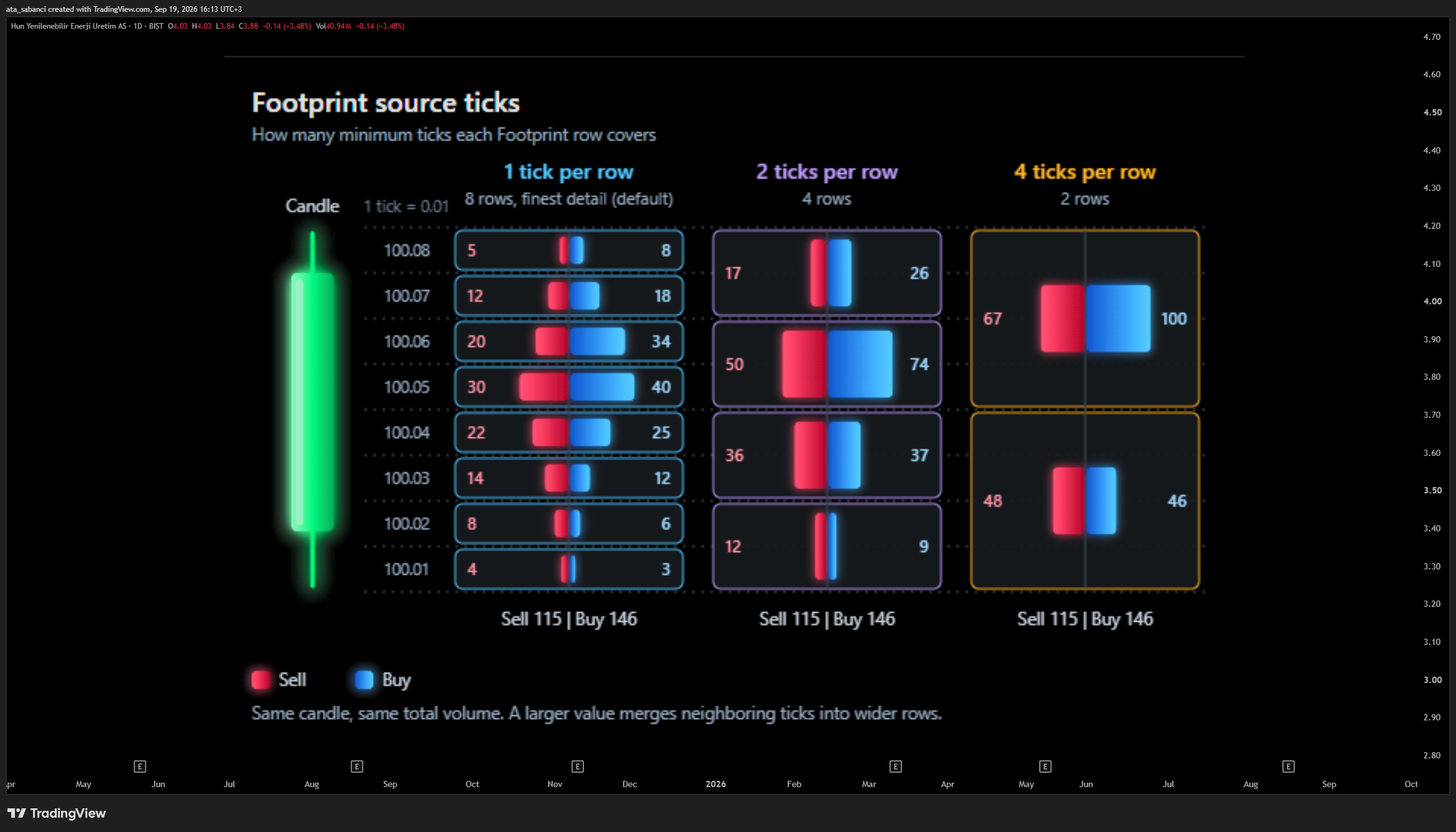Click the 2-tick row showing 50 and 74
1456x832 pixels.
click(827, 364)
